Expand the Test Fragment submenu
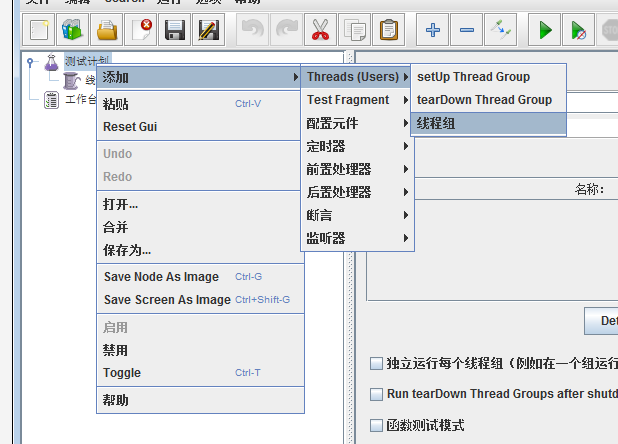The height and width of the screenshot is (444, 618). click(357, 100)
